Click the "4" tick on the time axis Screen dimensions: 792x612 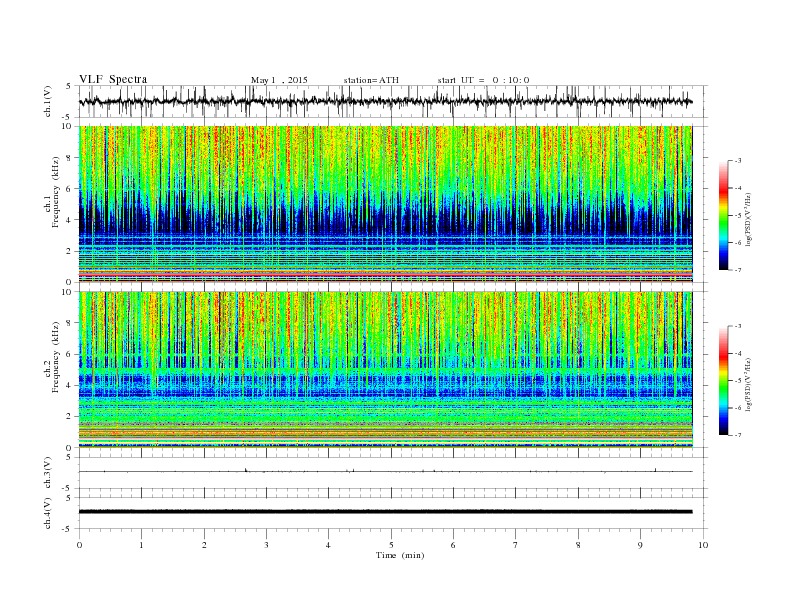tap(328, 545)
